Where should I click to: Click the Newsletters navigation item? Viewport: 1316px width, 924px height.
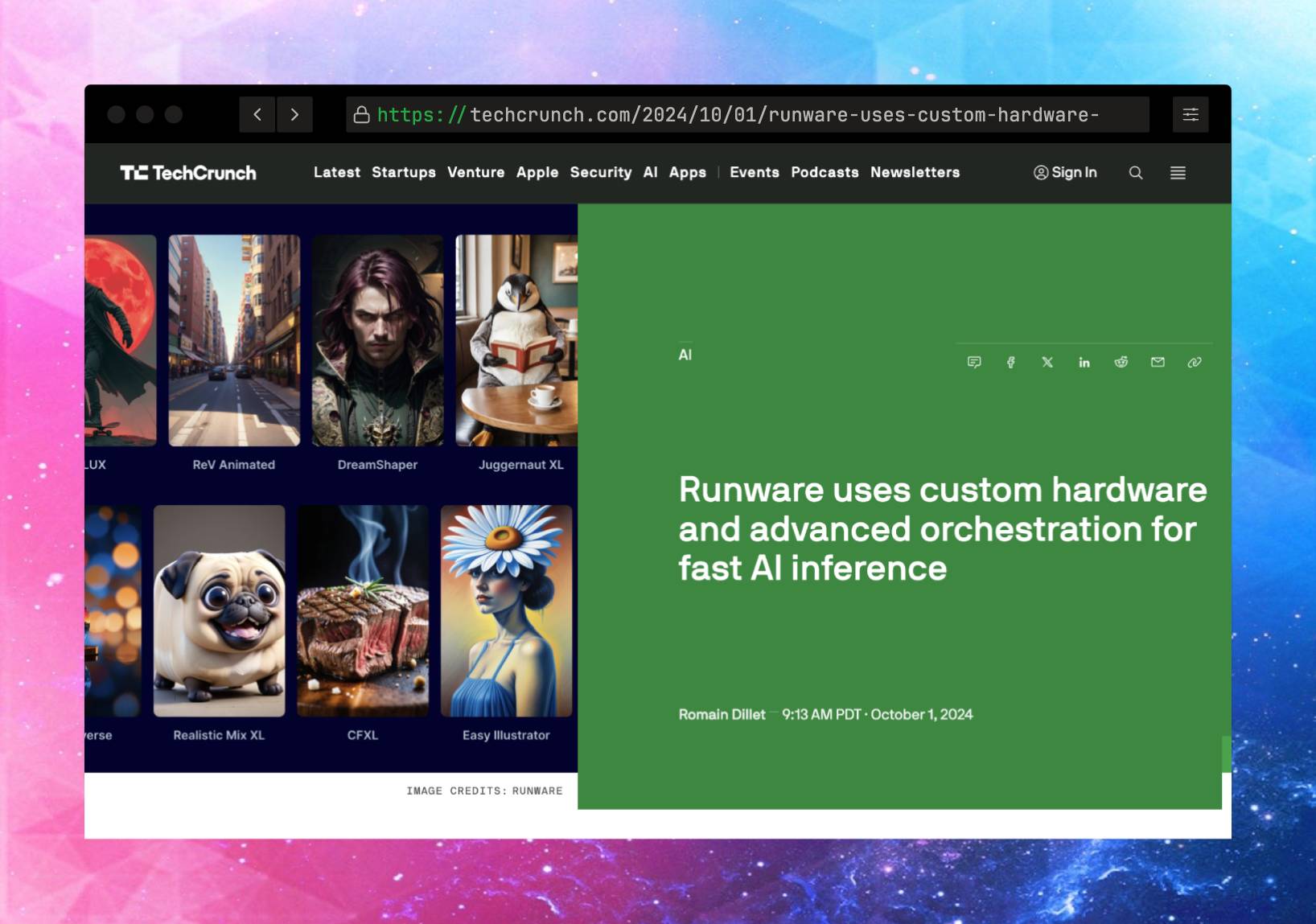[x=915, y=172]
